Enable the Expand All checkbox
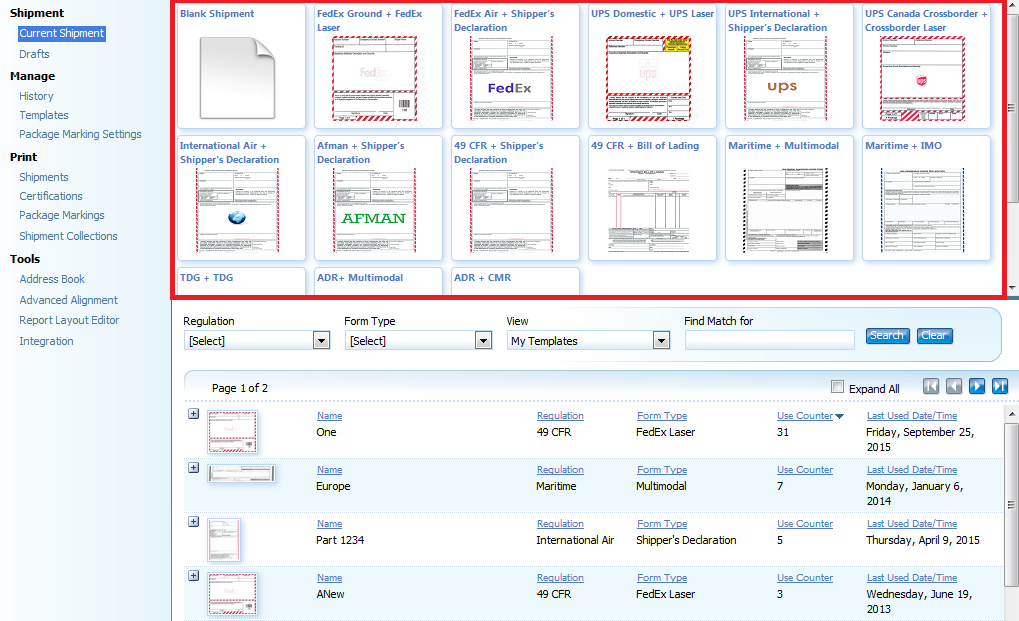Screen dimensions: 1019x621 [838, 388]
